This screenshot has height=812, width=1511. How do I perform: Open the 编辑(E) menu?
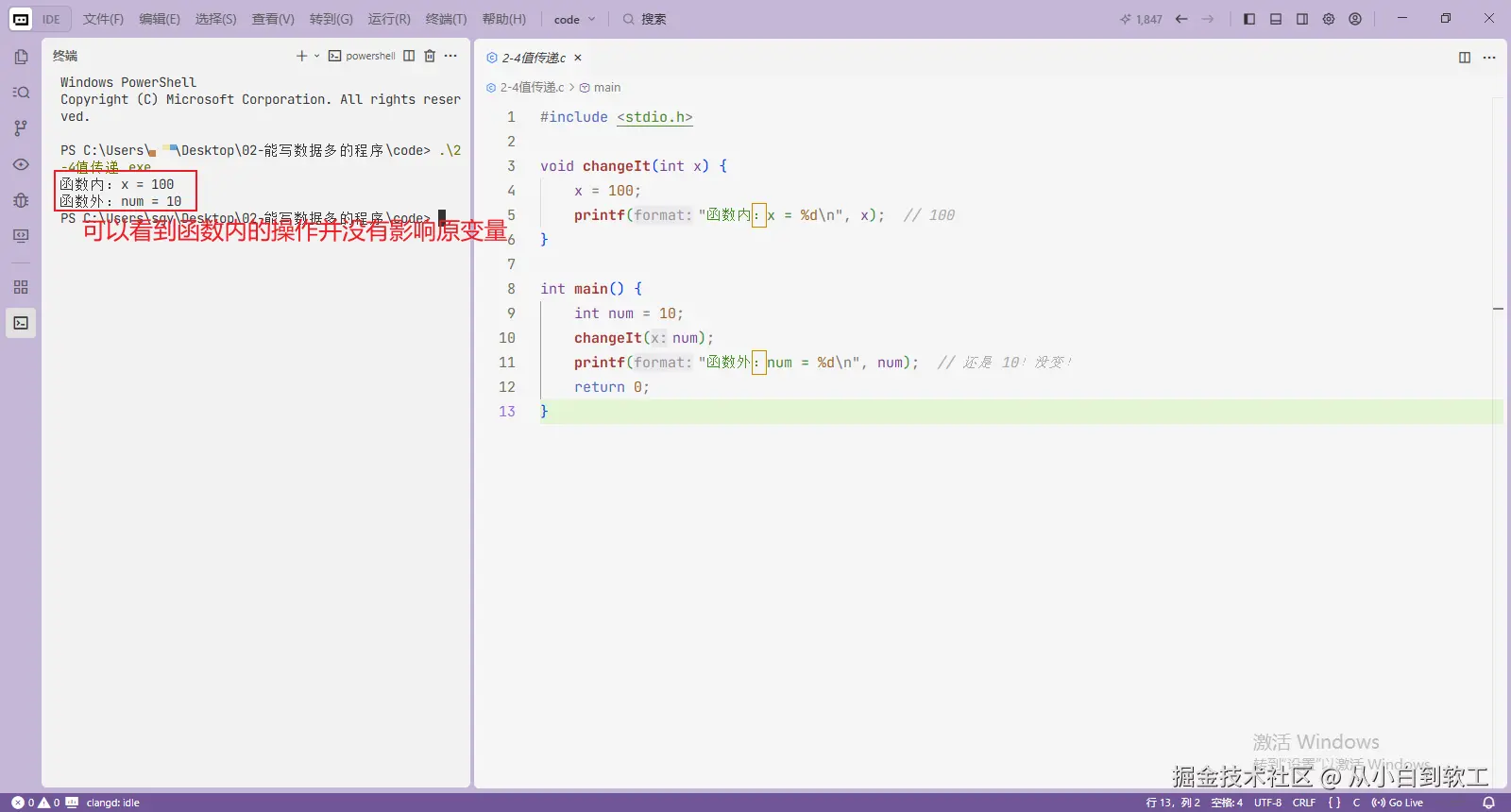(160, 19)
